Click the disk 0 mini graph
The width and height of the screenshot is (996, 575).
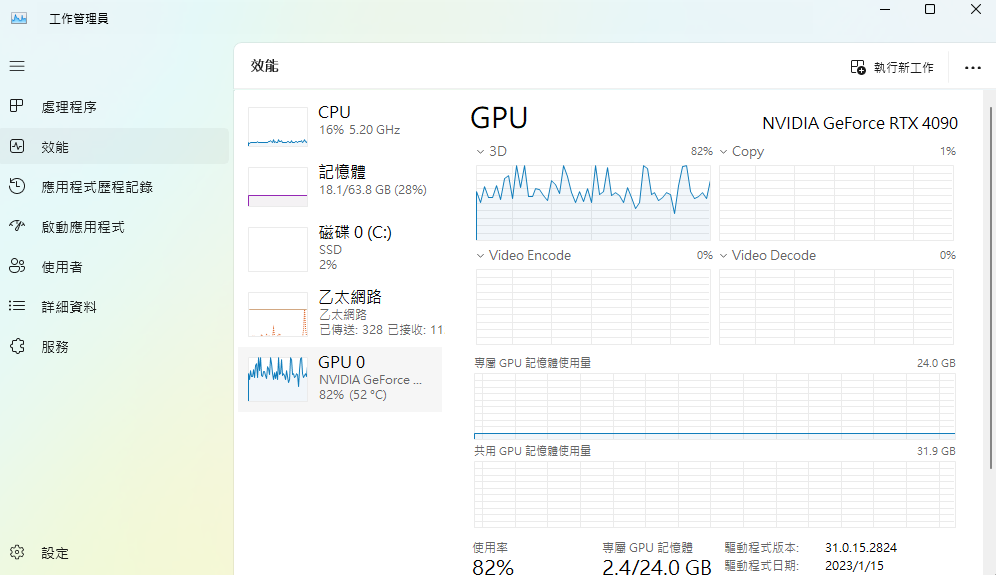278,250
